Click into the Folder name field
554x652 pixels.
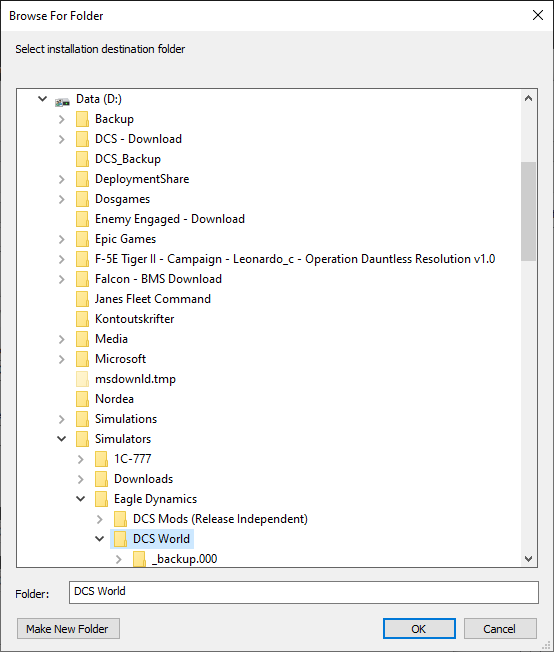point(304,592)
